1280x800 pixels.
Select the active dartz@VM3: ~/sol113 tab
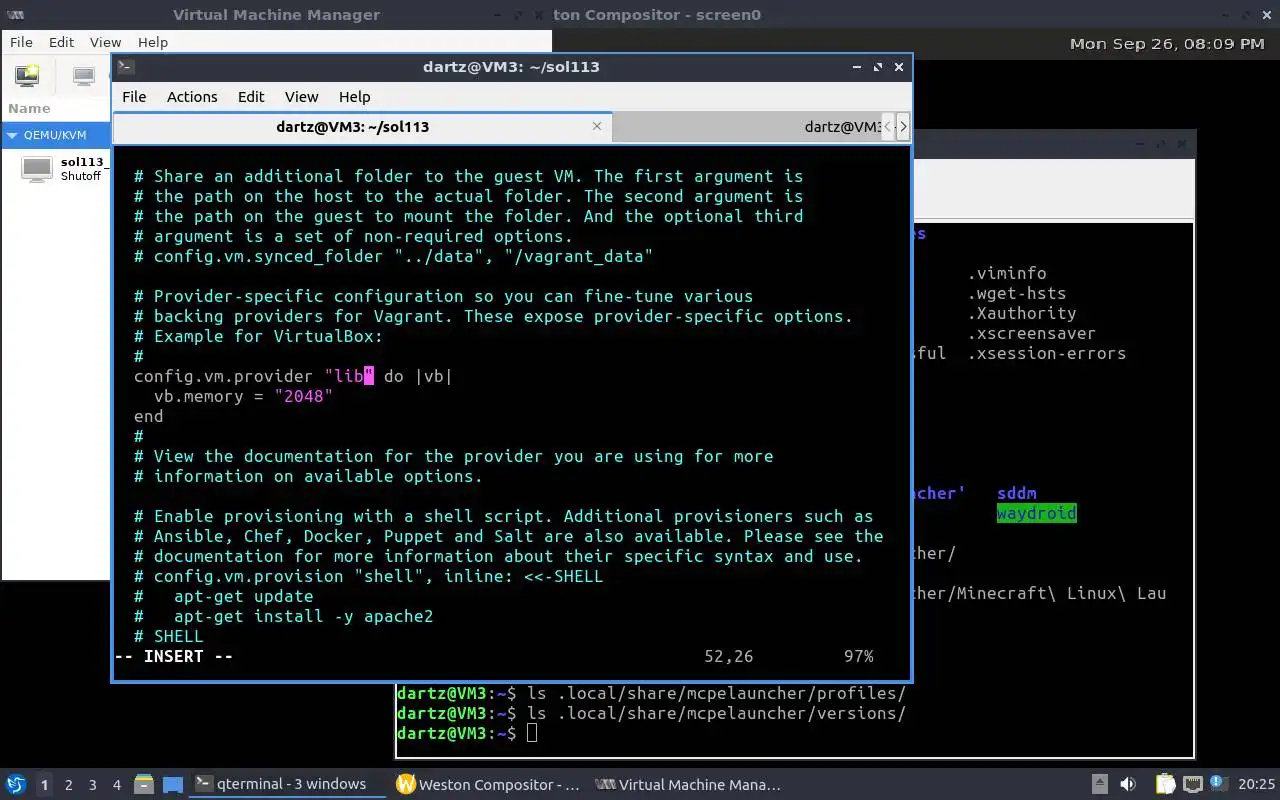pyautogui.click(x=362, y=127)
